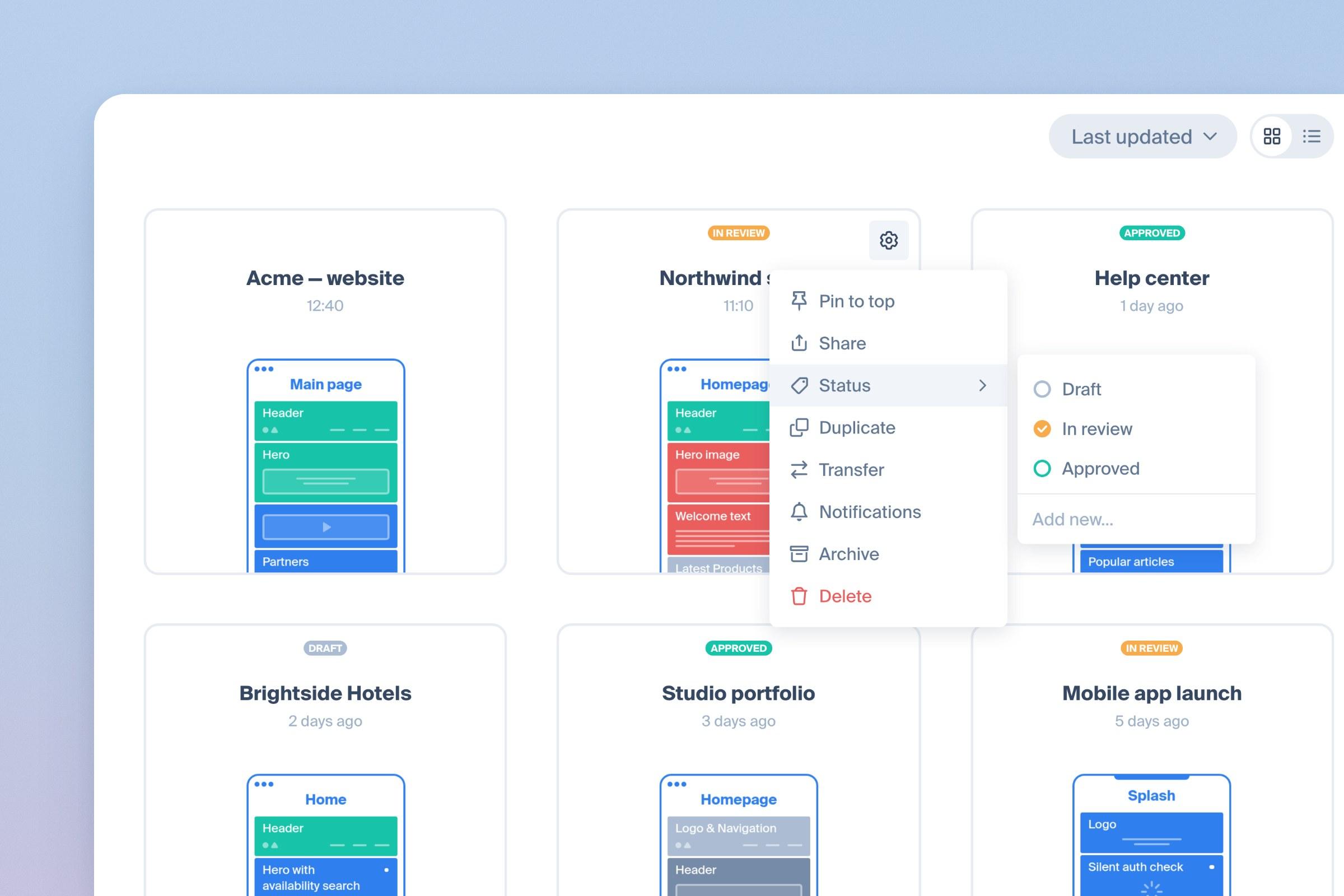Open the gear settings on Northwind card
Screen dimensions: 1344x896
[889, 241]
